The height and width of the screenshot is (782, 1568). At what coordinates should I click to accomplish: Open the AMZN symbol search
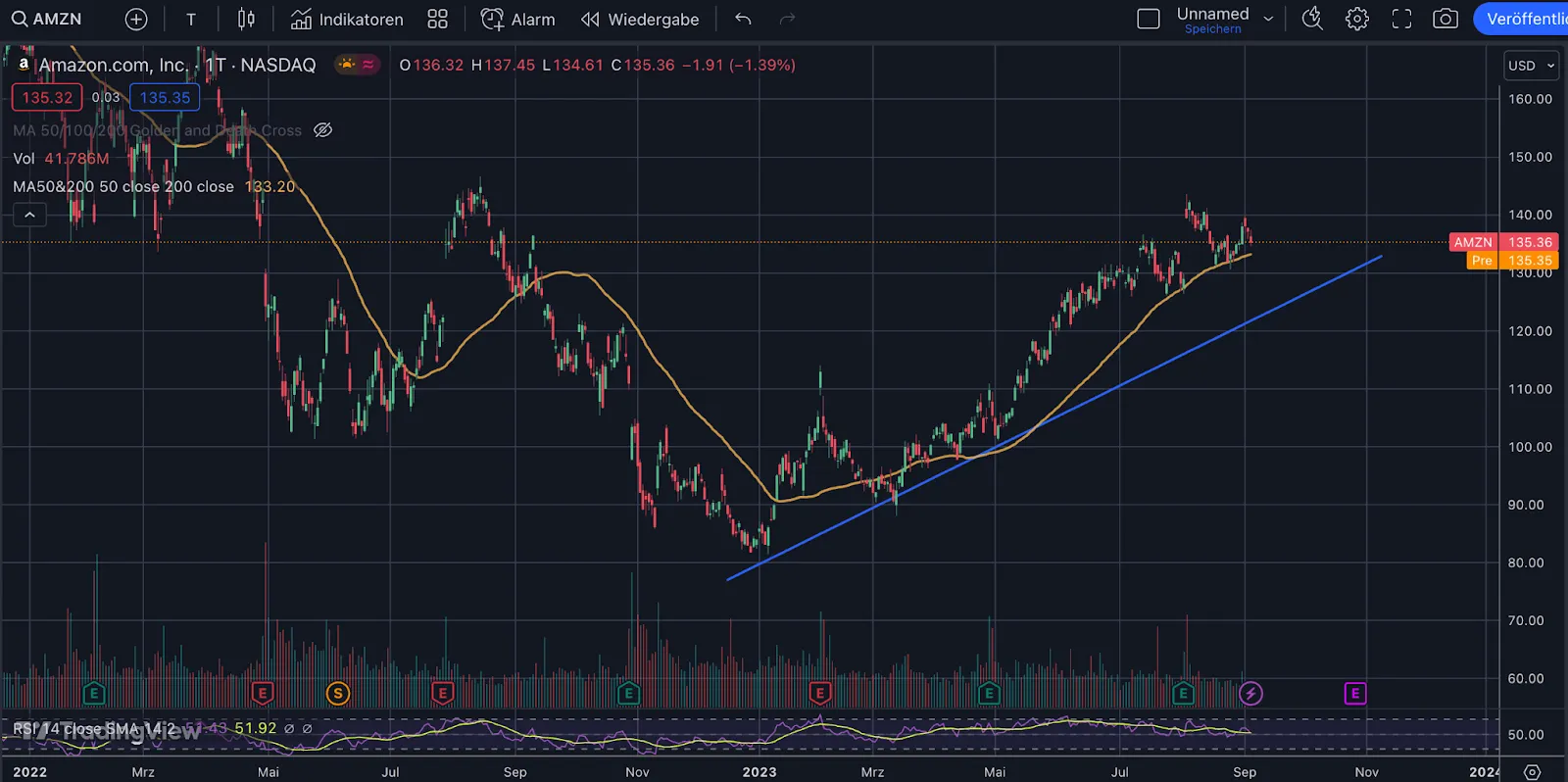click(47, 20)
